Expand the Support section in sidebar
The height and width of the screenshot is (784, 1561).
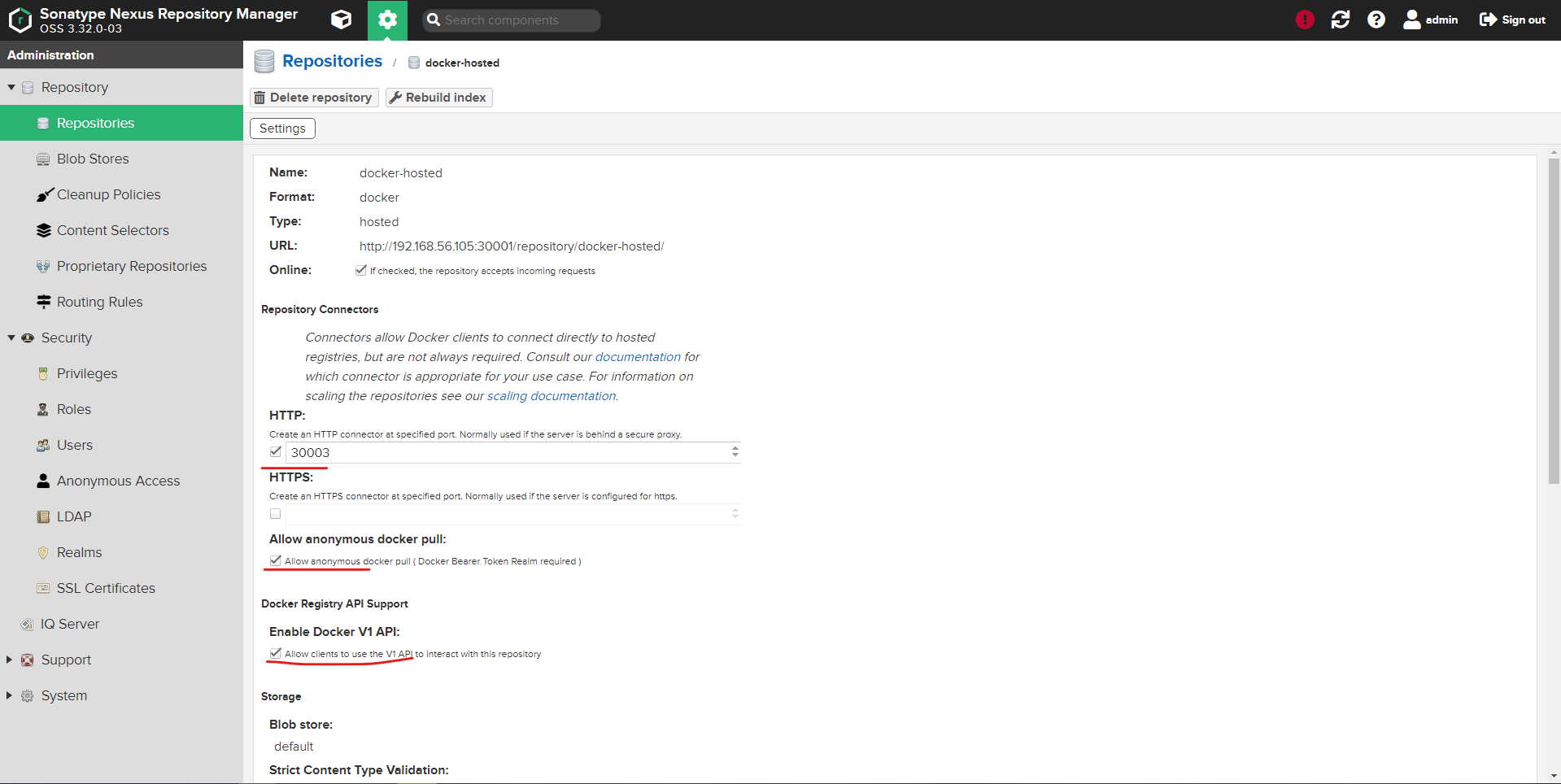click(x=9, y=660)
